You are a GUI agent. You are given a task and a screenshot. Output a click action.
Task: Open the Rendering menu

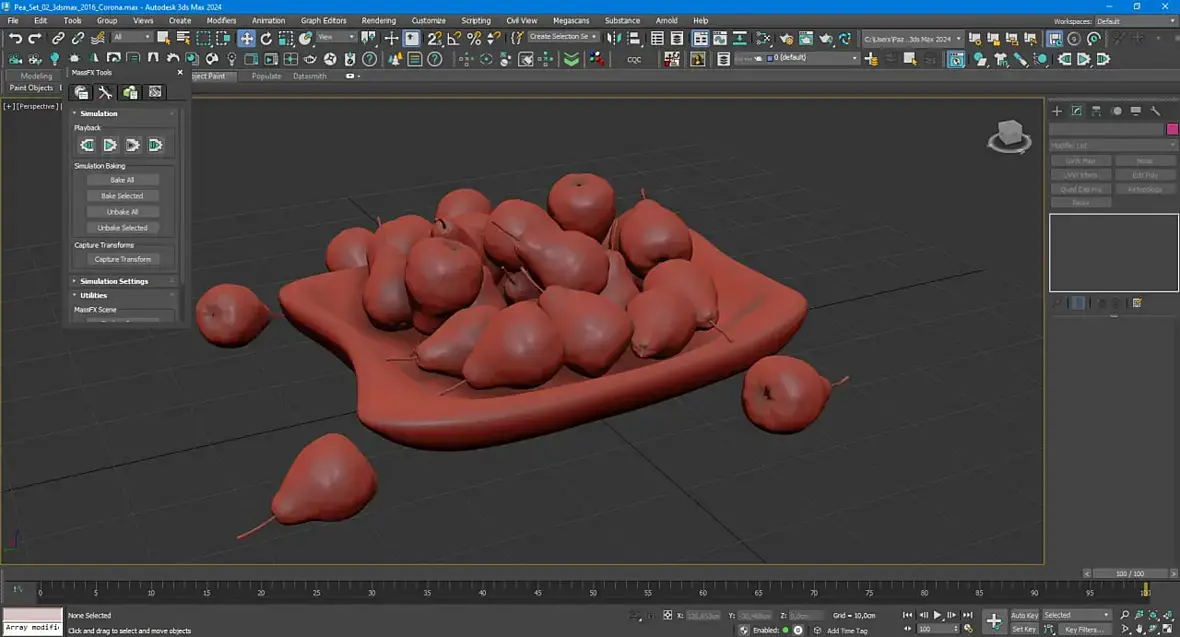378,20
